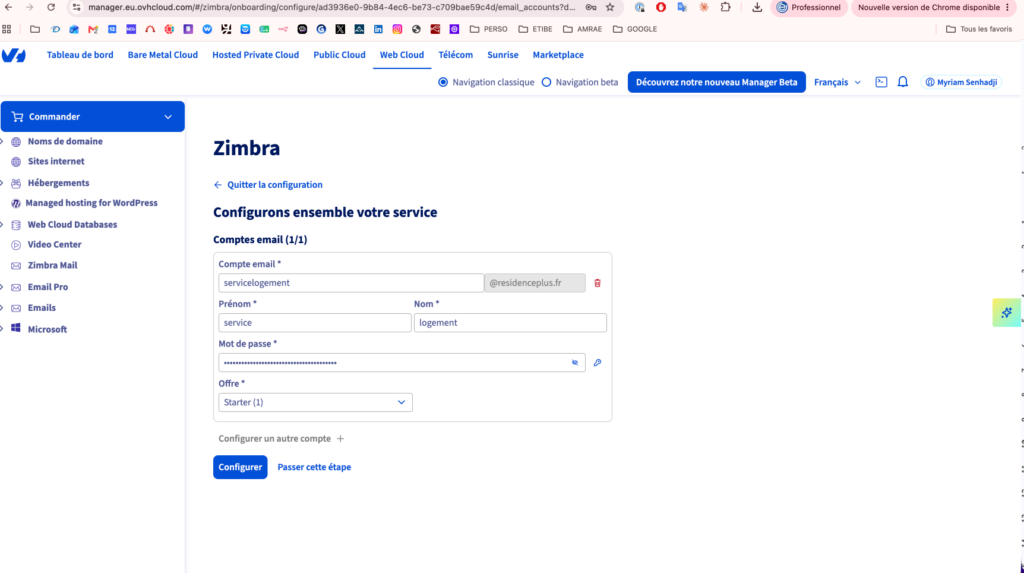This screenshot has height=573, width=1024.
Task: Click the green sparkle assistant widget
Action: click(1006, 312)
